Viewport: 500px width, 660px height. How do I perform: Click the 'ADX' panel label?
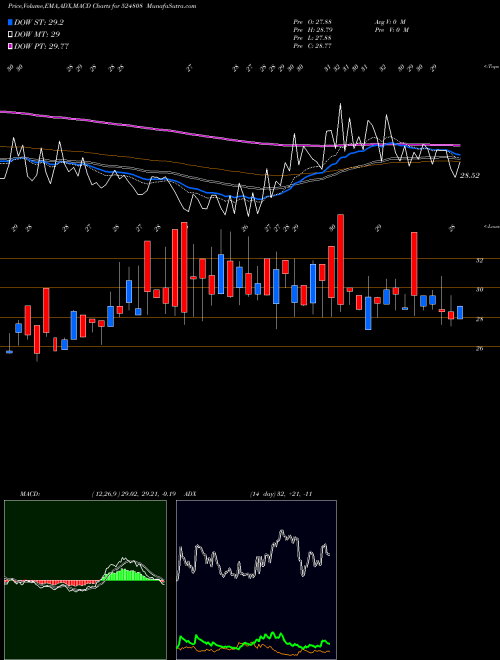click(x=190, y=494)
